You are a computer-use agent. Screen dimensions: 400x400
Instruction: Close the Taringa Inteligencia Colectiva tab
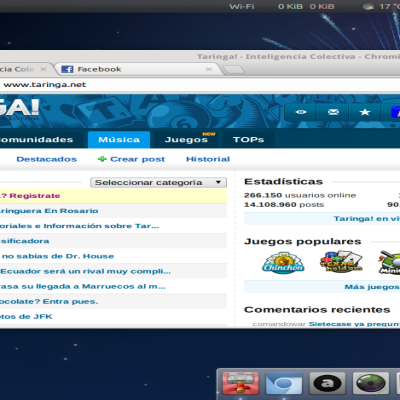pyautogui.click(x=43, y=69)
